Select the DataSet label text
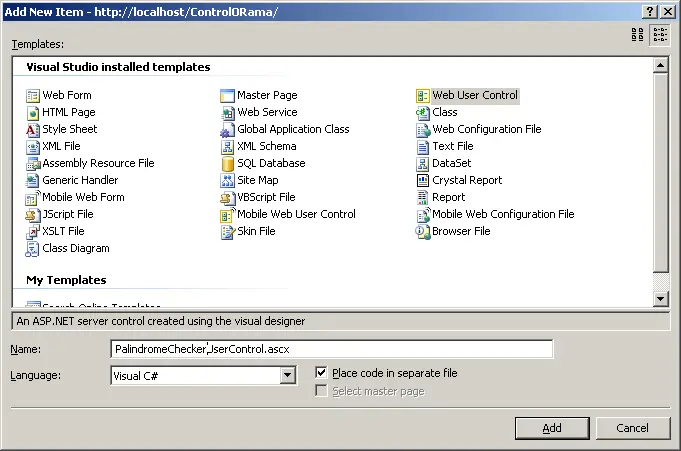 tap(452, 163)
